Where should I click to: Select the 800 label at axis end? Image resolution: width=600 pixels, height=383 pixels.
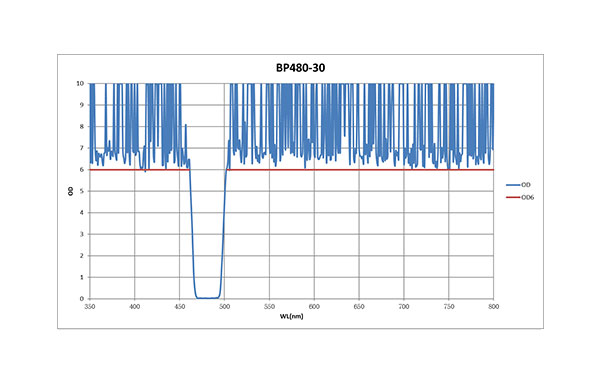pyautogui.click(x=494, y=306)
